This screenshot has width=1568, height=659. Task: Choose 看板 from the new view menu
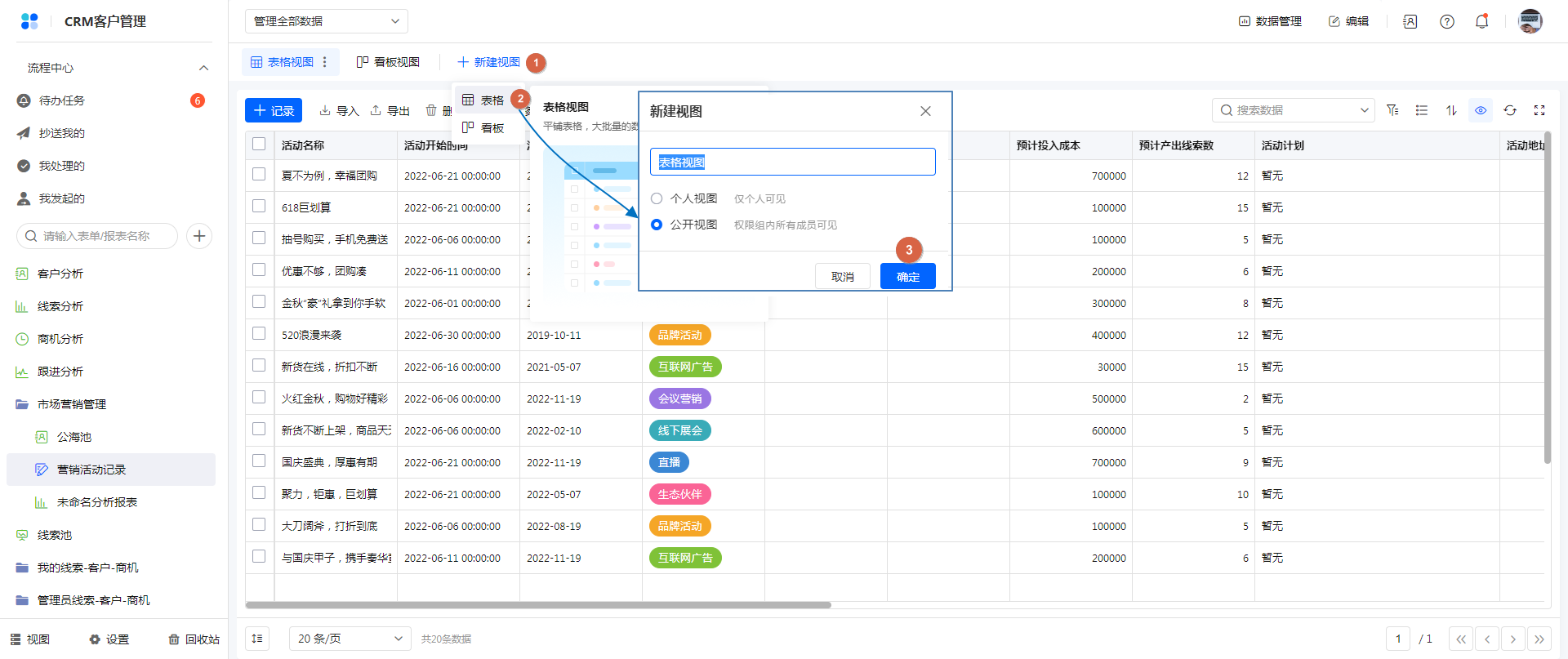click(483, 128)
